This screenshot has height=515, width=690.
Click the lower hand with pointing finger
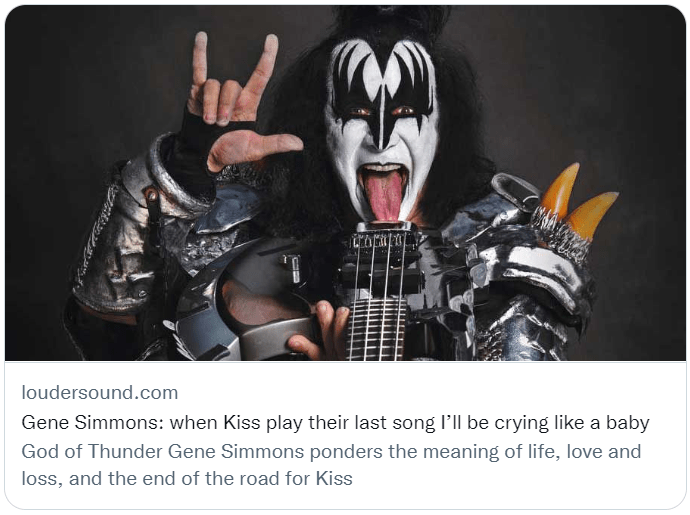(x=253, y=149)
